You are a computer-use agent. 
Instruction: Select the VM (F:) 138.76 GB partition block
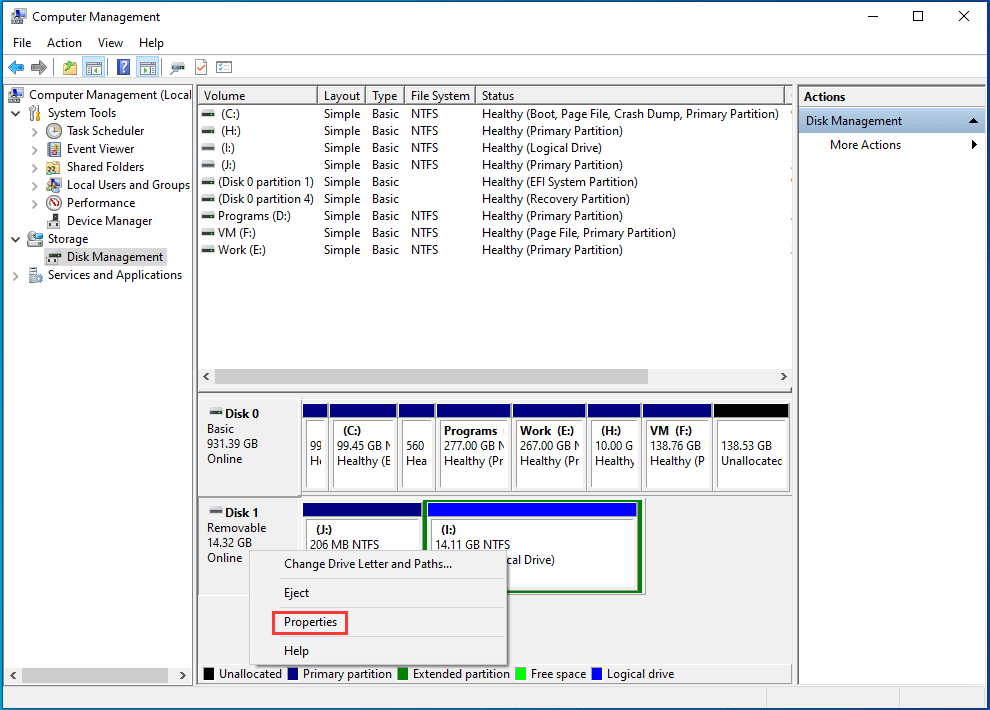pos(677,447)
